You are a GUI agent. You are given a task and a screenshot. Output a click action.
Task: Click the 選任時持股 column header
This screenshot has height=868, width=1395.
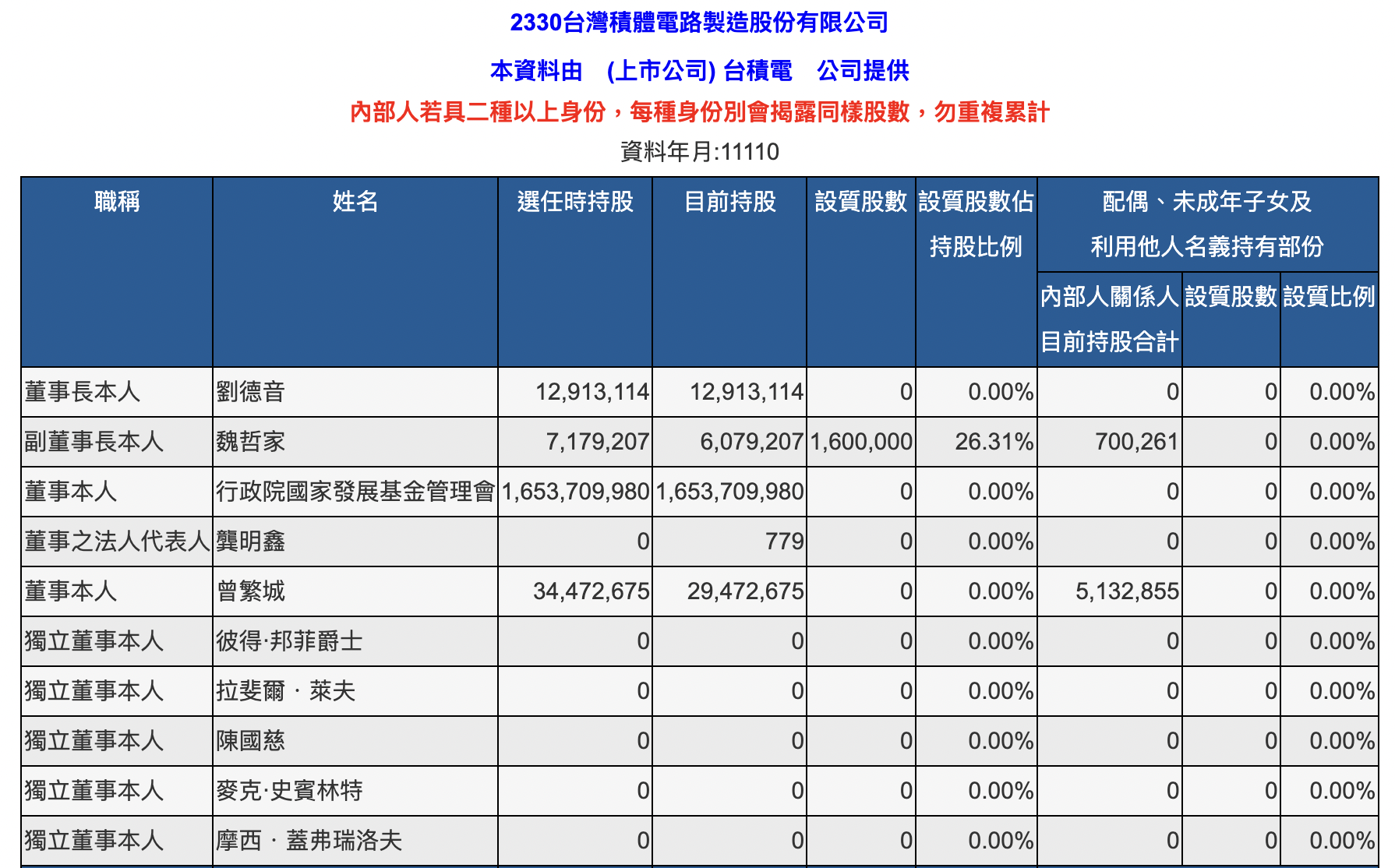[577, 203]
